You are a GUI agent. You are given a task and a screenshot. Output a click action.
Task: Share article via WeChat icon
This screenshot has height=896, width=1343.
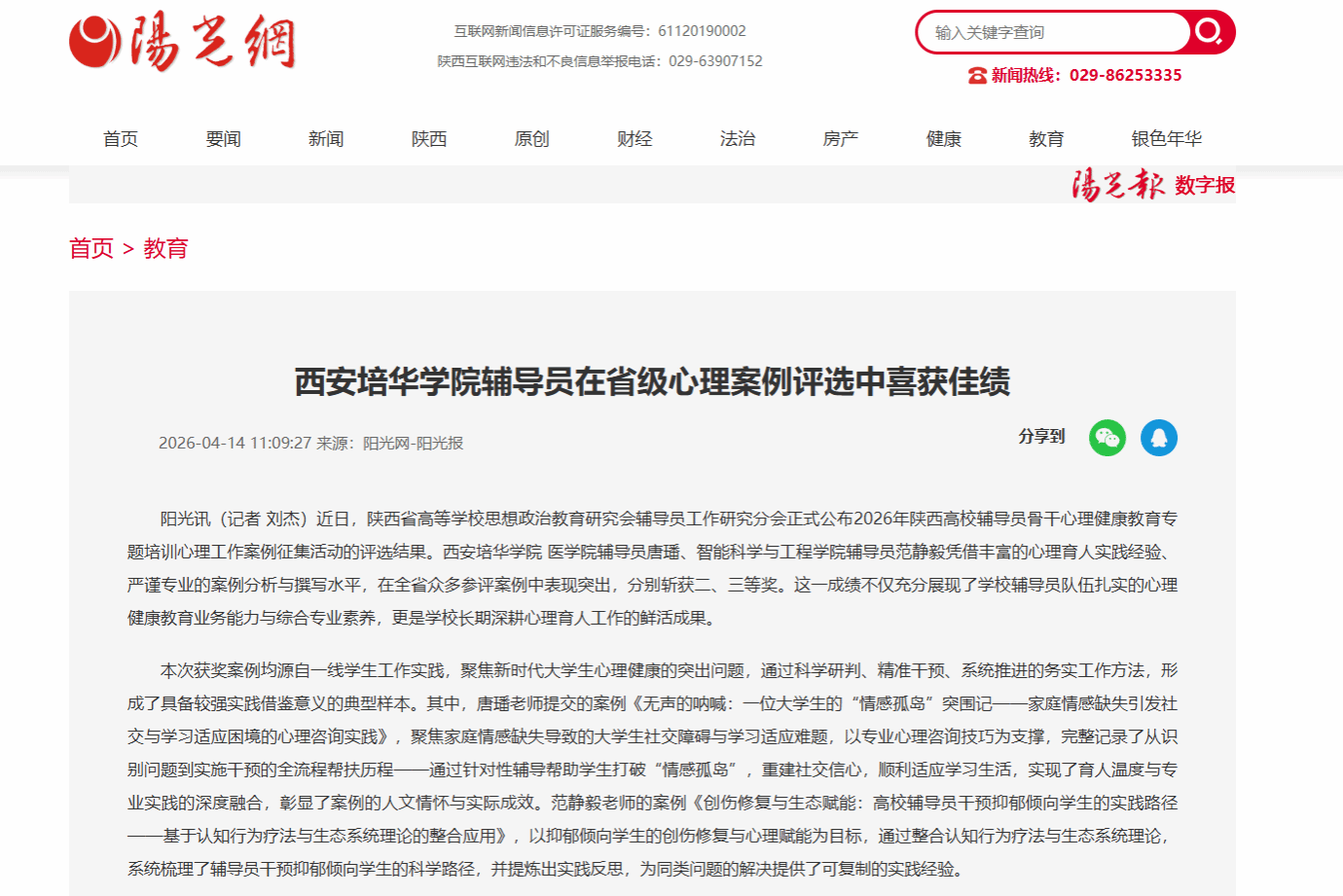[1107, 438]
